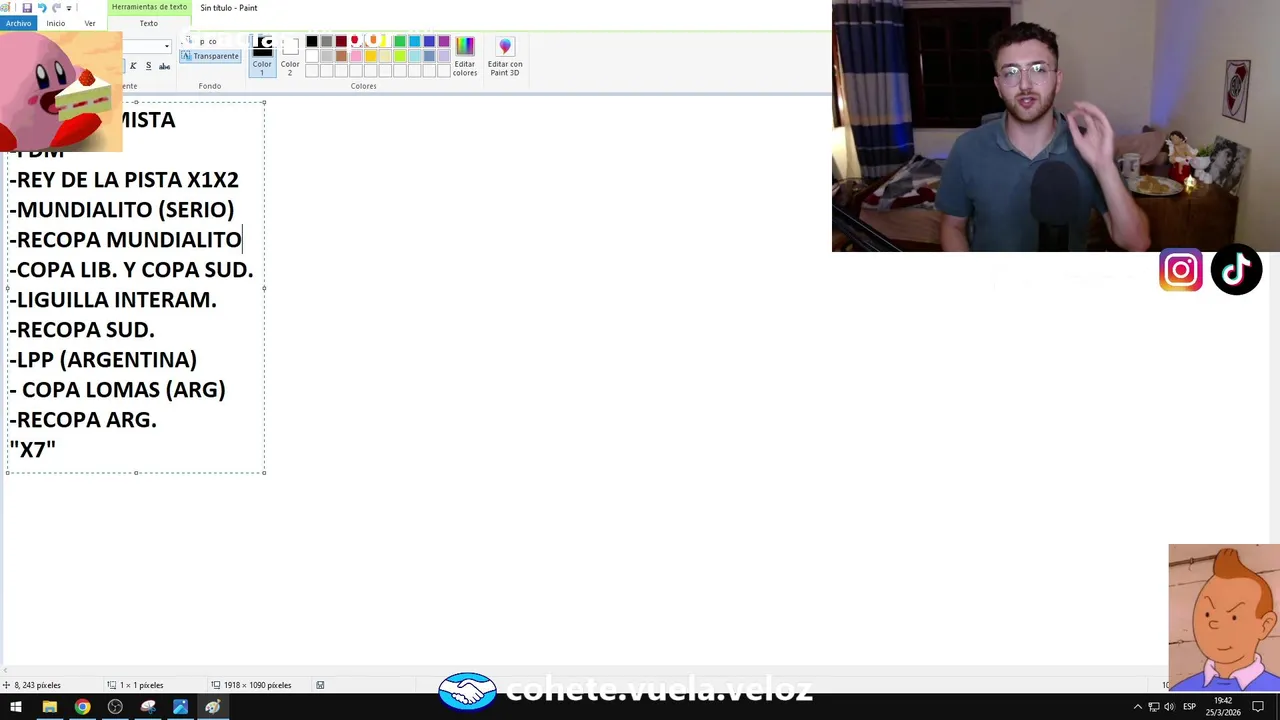
Task: Open the Archivo menu
Action: (18, 23)
